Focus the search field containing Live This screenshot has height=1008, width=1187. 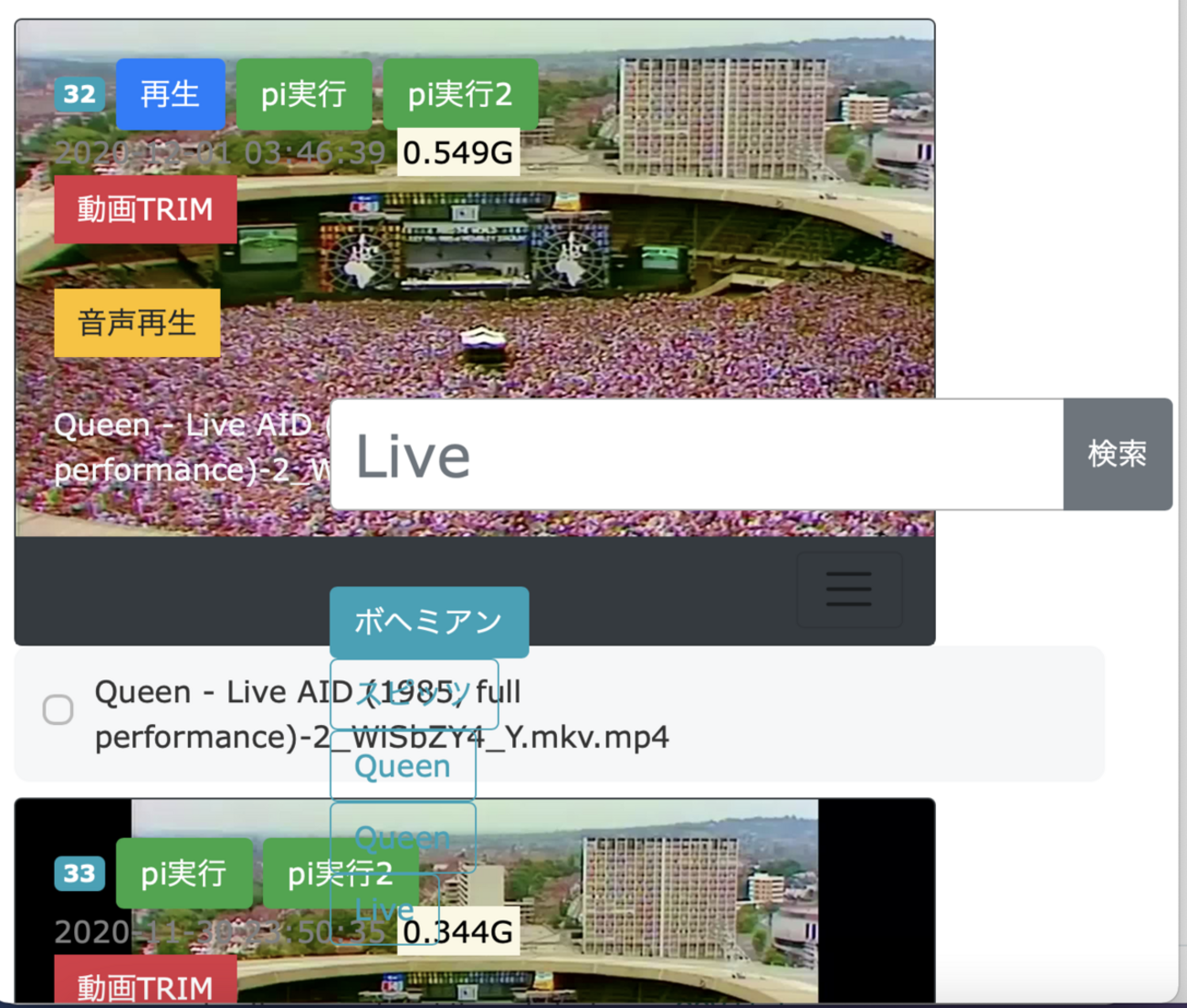(697, 454)
